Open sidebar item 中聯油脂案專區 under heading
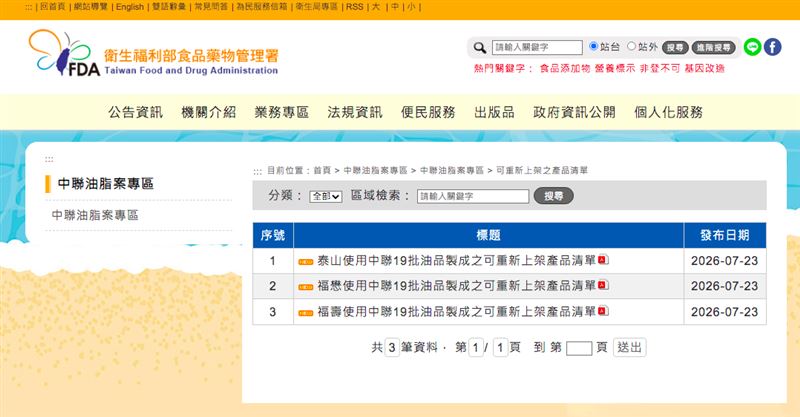The width and height of the screenshot is (800, 417). 95,215
